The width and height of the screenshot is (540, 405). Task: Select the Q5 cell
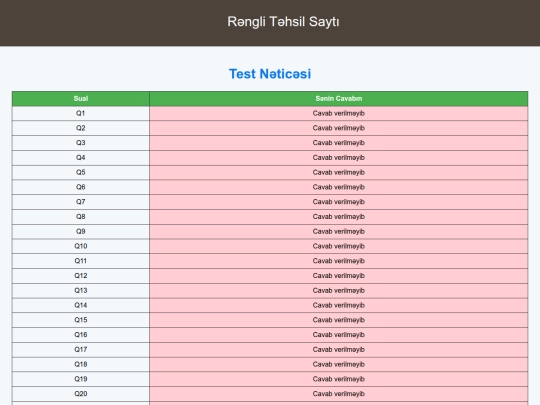[81, 173]
